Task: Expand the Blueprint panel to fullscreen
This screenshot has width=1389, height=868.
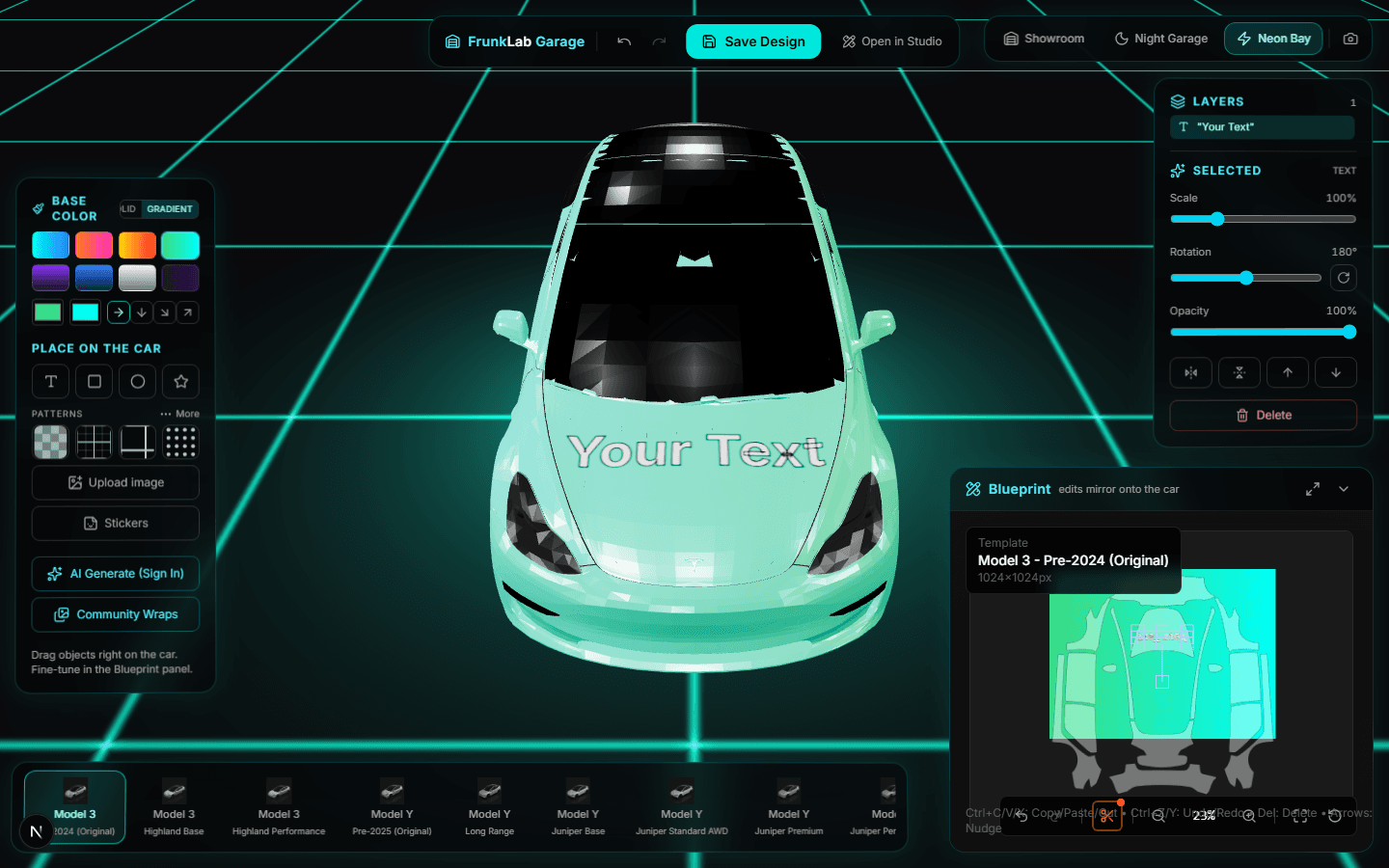Action: point(1313,489)
